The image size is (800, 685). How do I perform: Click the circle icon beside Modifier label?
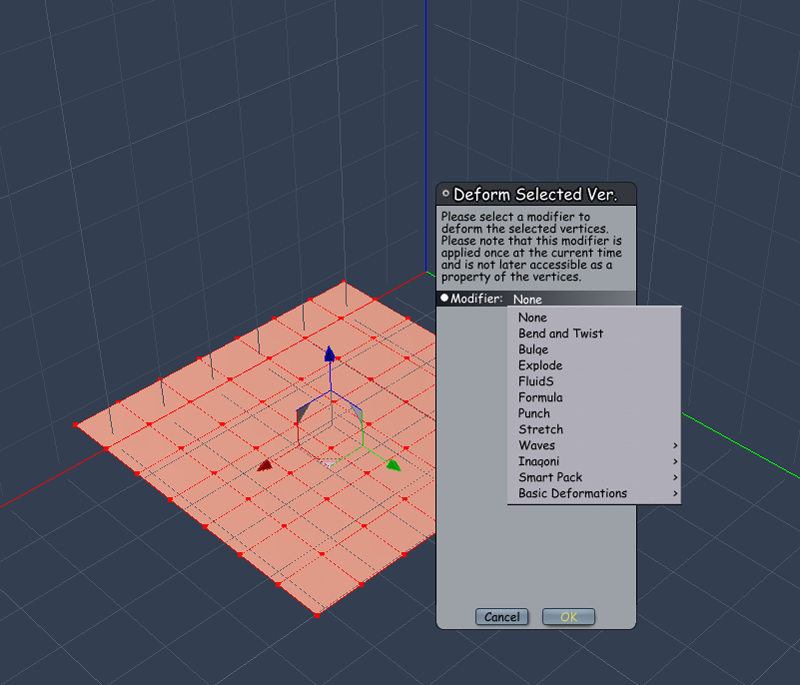click(444, 298)
